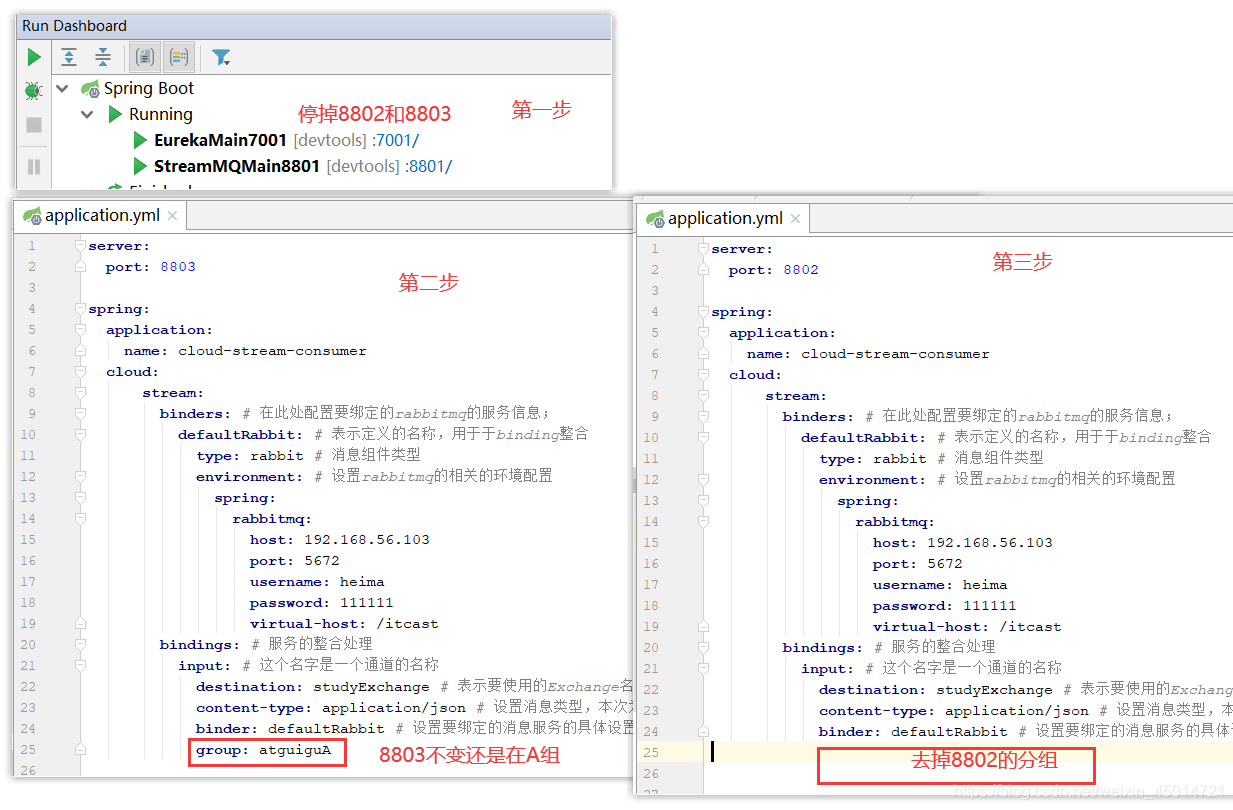Start debugging with the bug icon
1233x810 pixels.
tap(34, 91)
